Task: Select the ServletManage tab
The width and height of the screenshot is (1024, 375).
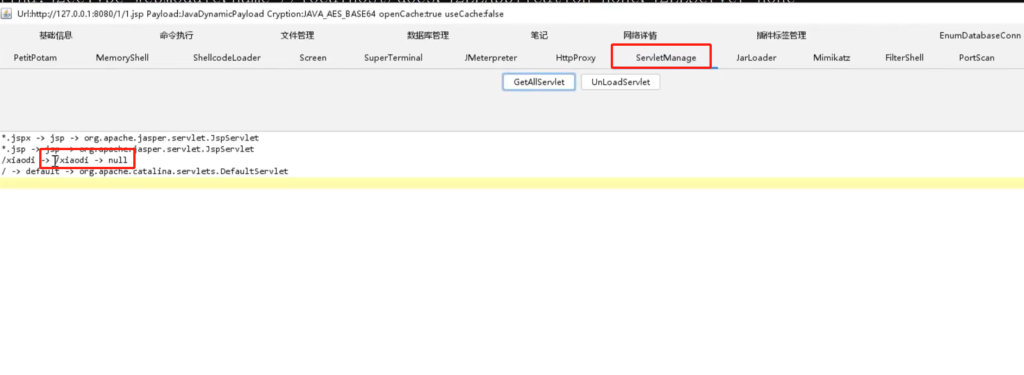Action: pos(665,57)
